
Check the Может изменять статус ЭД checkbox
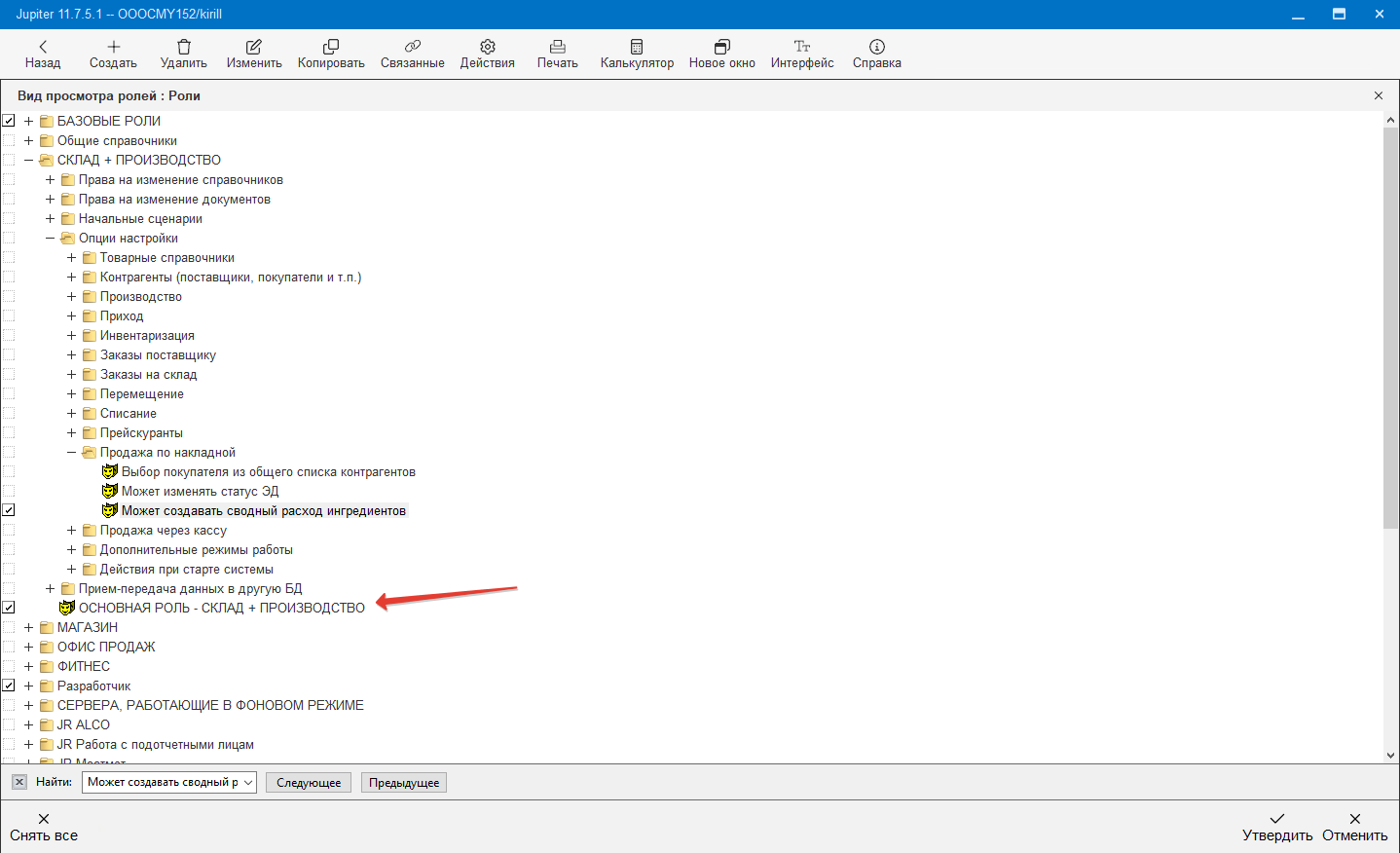tap(9, 491)
